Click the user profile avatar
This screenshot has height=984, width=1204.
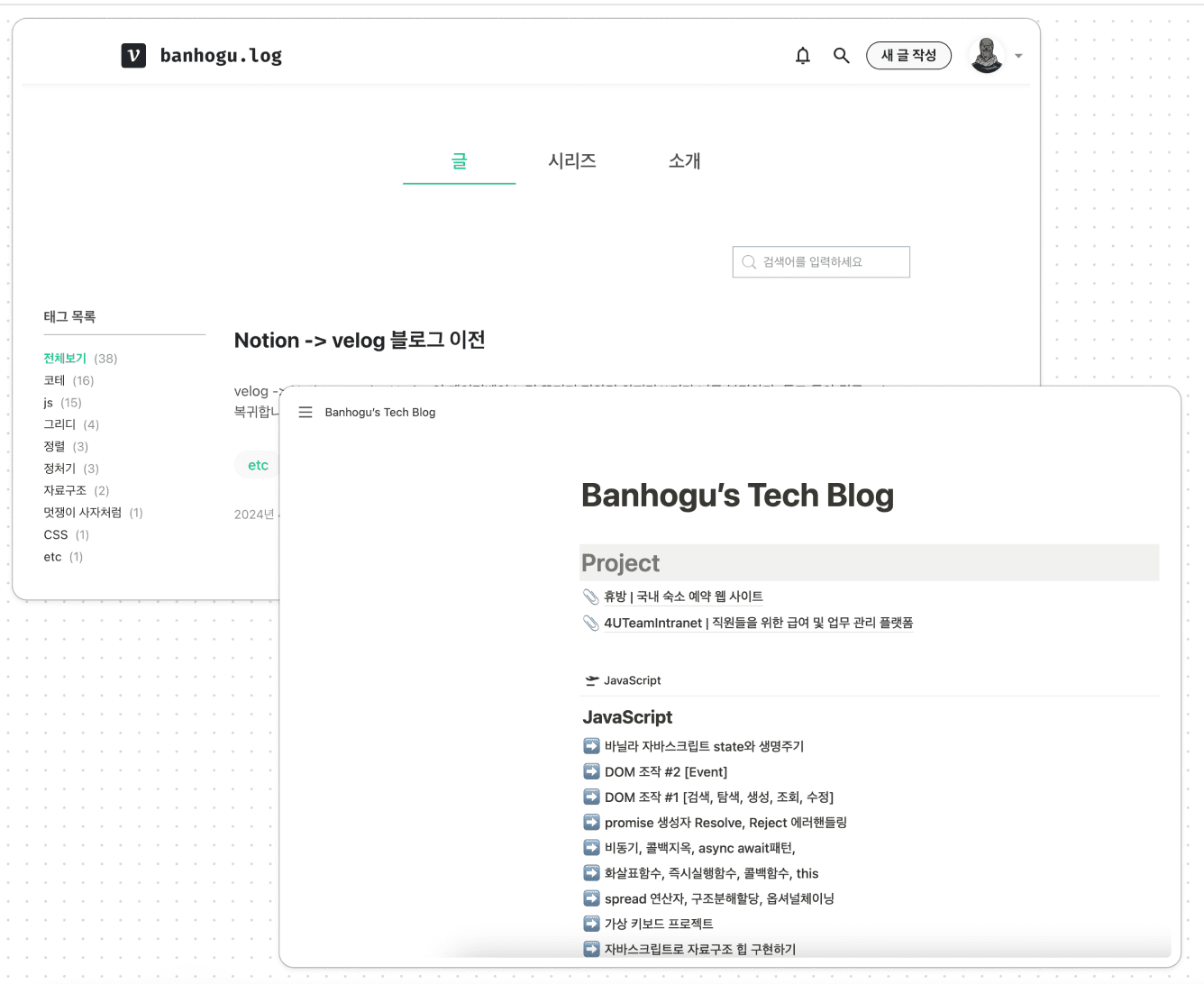click(x=987, y=56)
